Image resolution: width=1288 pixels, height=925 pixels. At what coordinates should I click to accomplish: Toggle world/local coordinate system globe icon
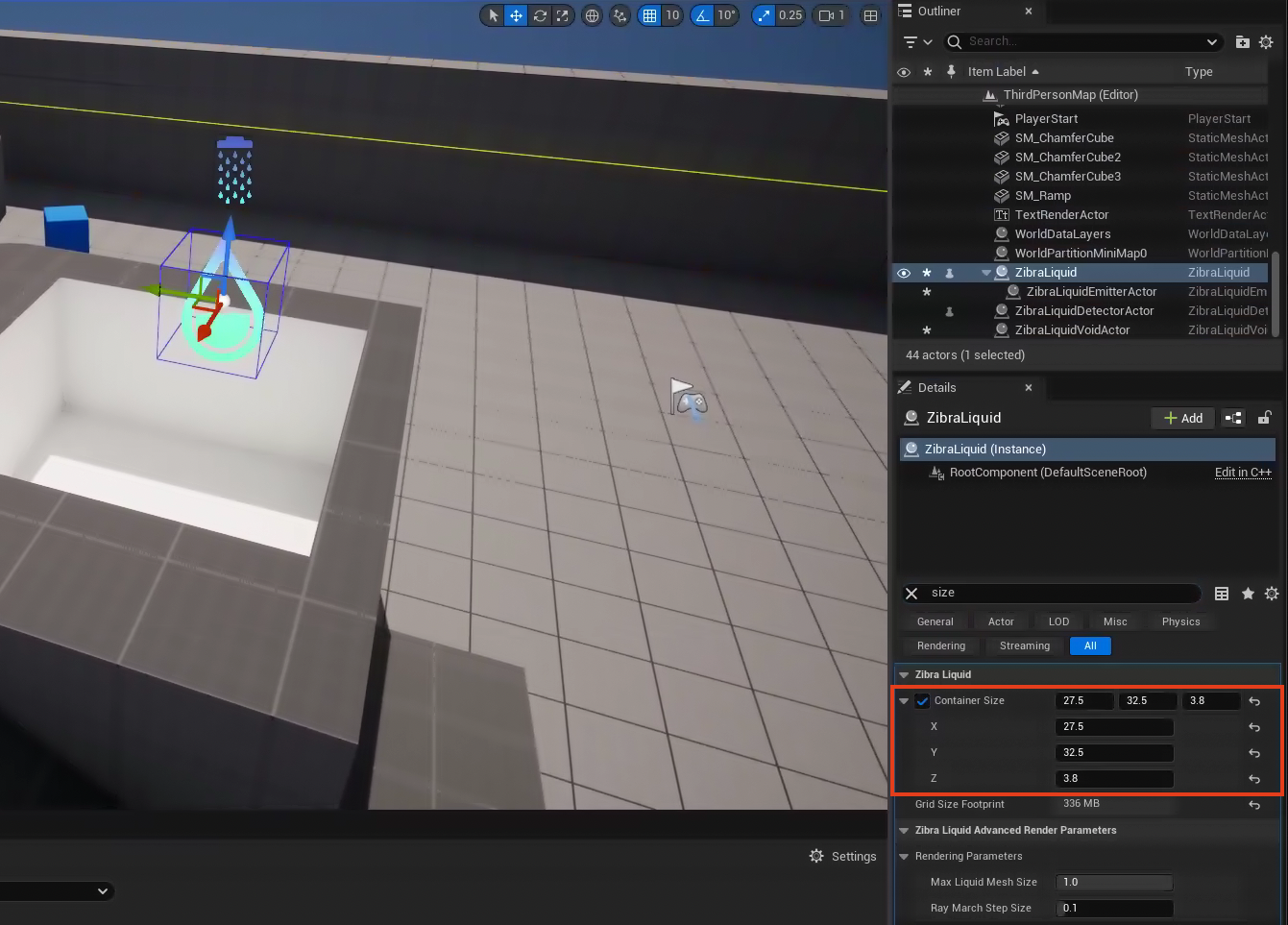[593, 15]
